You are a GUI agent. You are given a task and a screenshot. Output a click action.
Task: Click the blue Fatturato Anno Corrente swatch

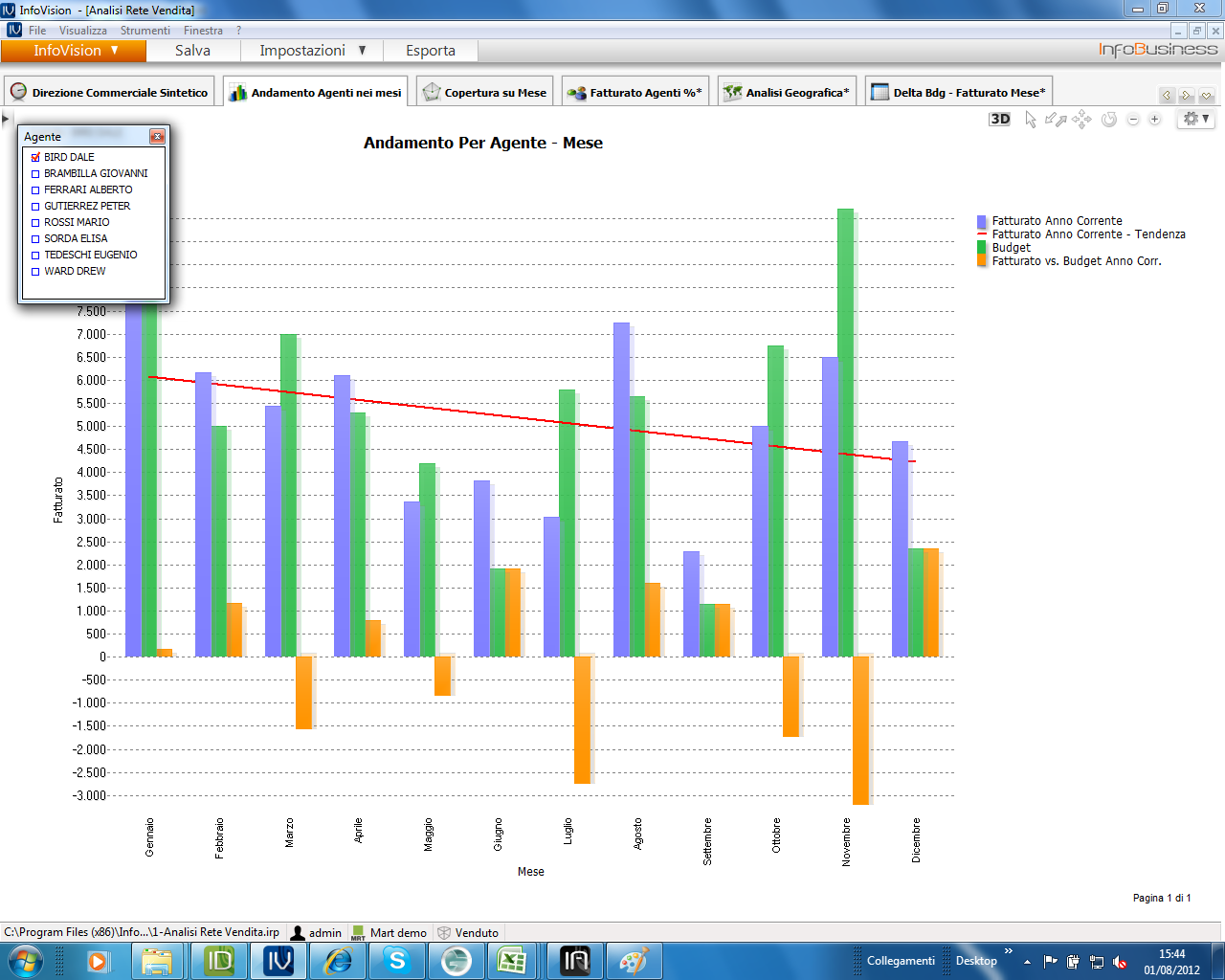click(x=982, y=221)
